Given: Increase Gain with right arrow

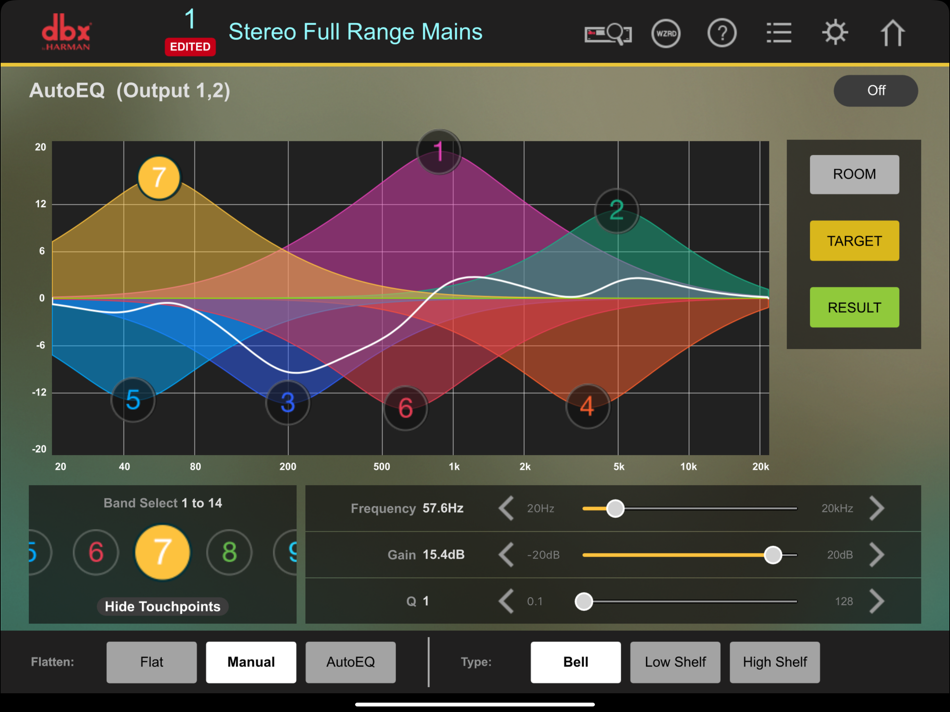Looking at the screenshot, I should click(x=877, y=554).
